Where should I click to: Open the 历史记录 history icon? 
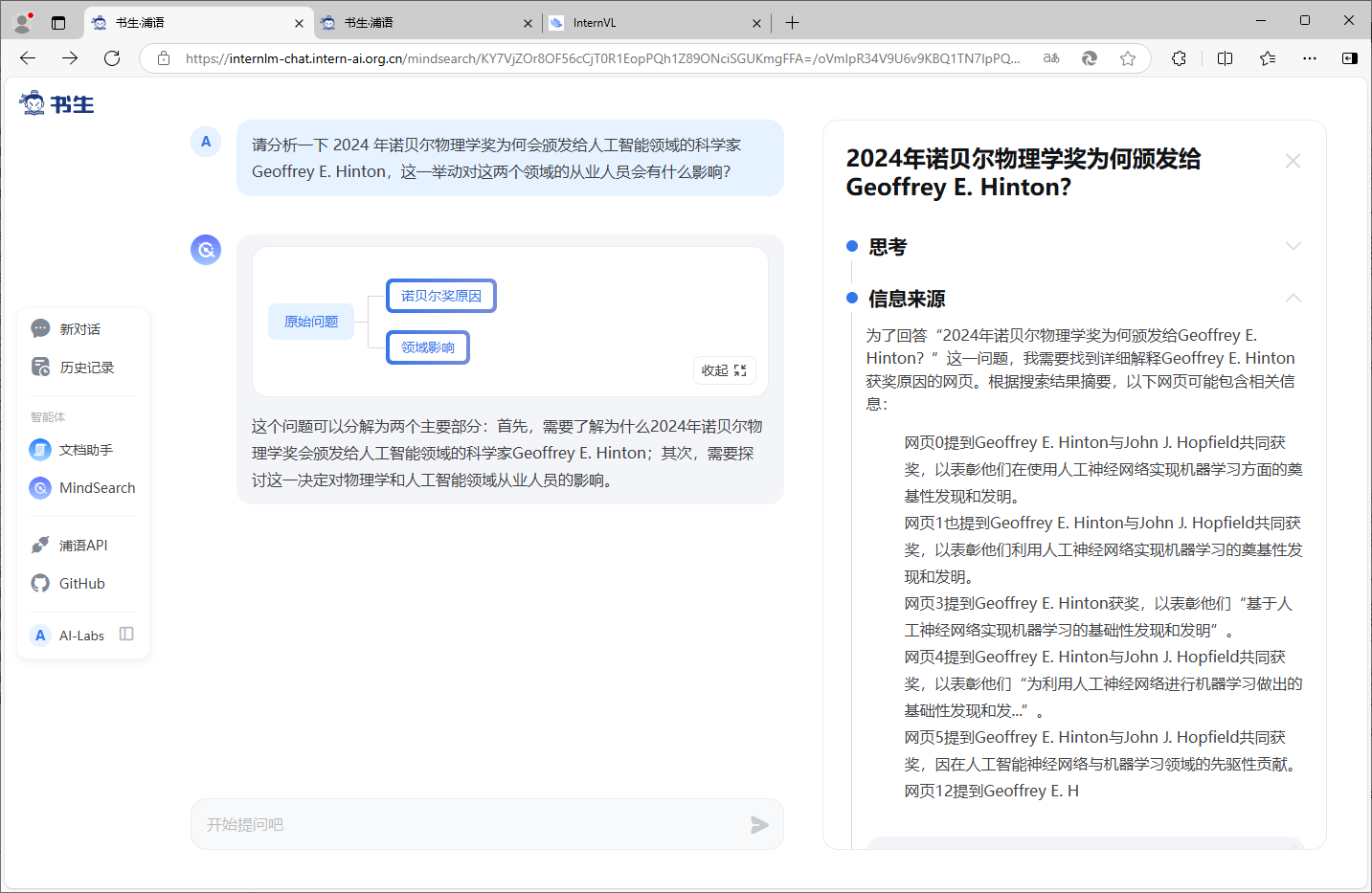40,367
